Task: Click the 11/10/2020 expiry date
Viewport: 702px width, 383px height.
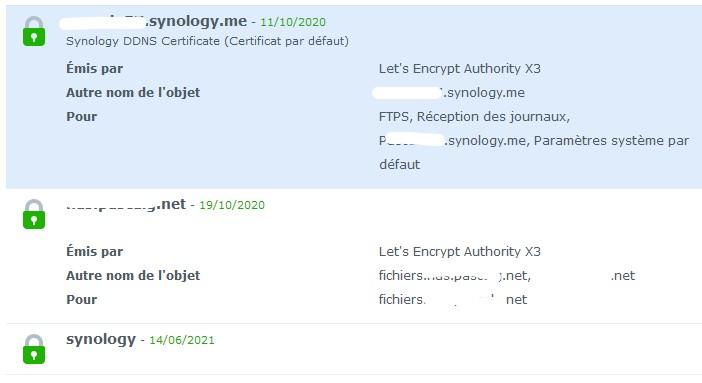Action: pyautogui.click(x=293, y=22)
